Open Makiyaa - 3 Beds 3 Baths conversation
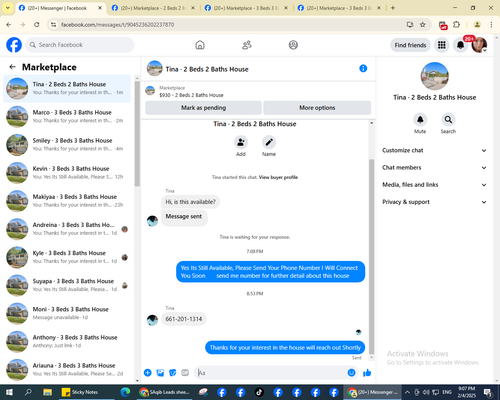This screenshot has width=500, height=400. click(67, 201)
